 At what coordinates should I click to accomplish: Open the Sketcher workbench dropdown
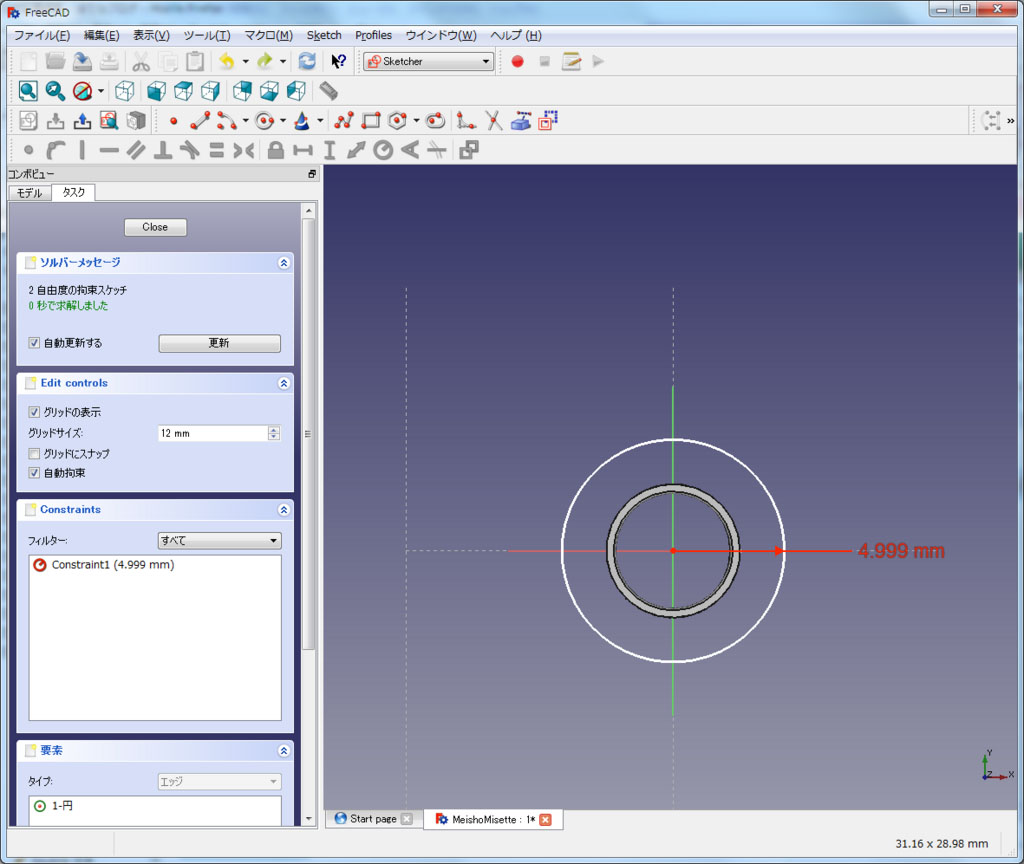point(429,61)
